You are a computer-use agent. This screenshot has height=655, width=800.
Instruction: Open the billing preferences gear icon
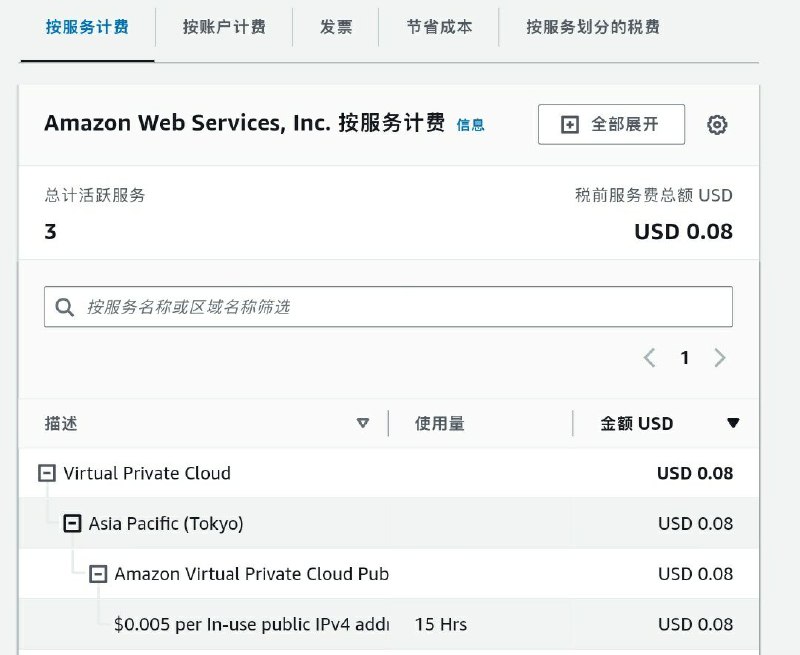(x=717, y=125)
